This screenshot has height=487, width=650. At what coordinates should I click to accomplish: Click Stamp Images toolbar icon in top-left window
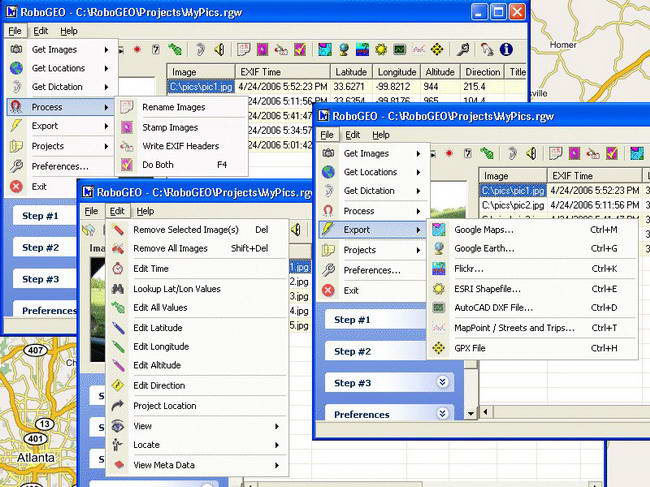pos(262,50)
